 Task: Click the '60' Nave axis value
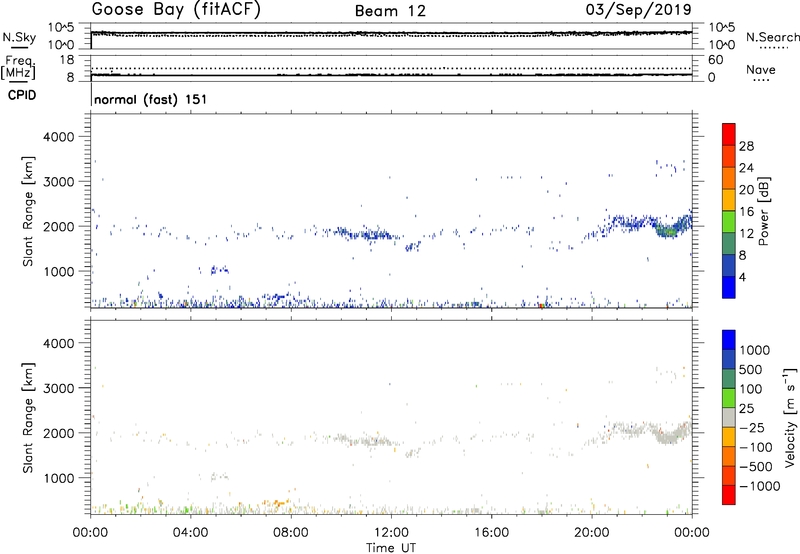pos(715,60)
